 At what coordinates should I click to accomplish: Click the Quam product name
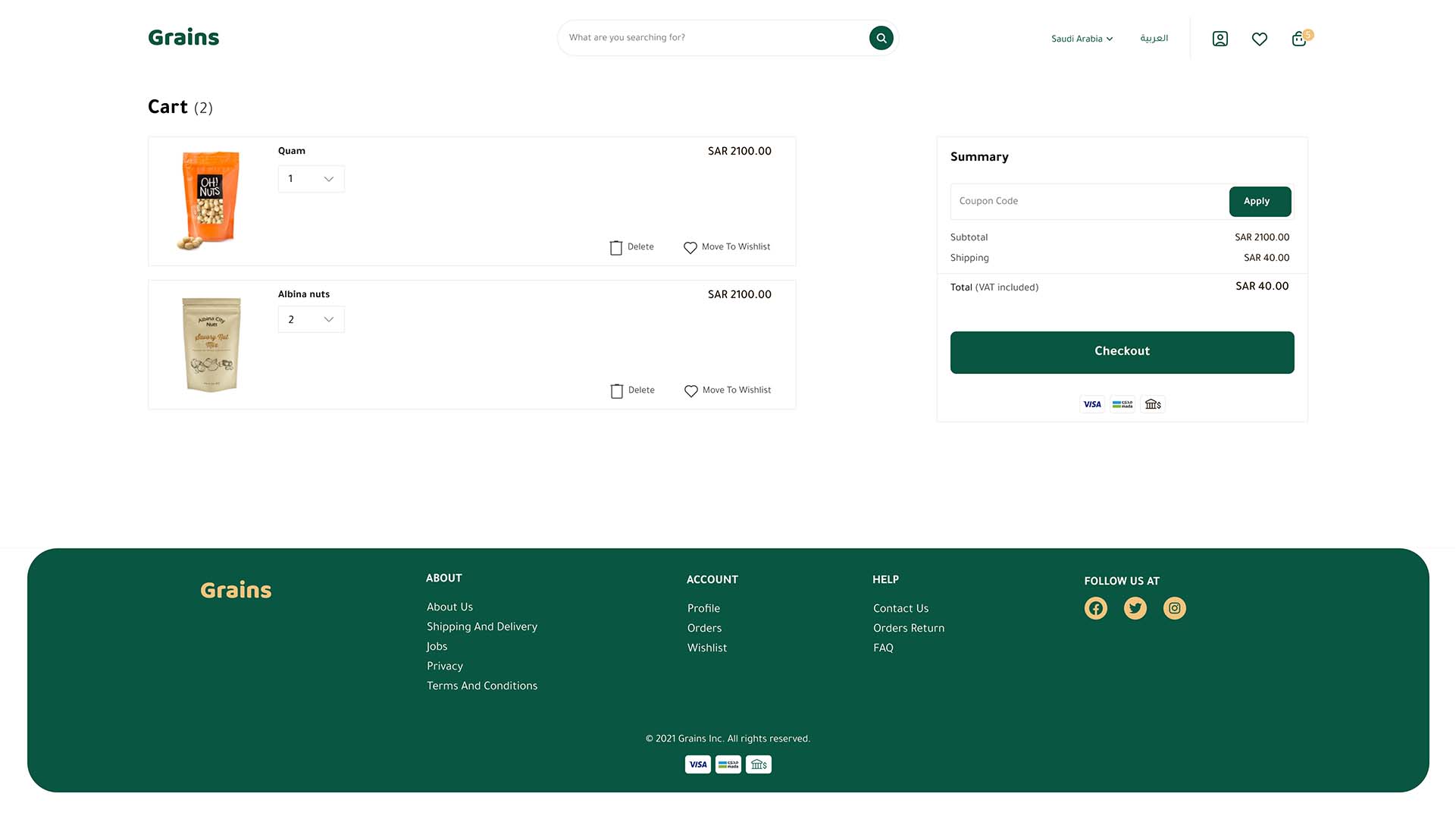[x=292, y=152]
